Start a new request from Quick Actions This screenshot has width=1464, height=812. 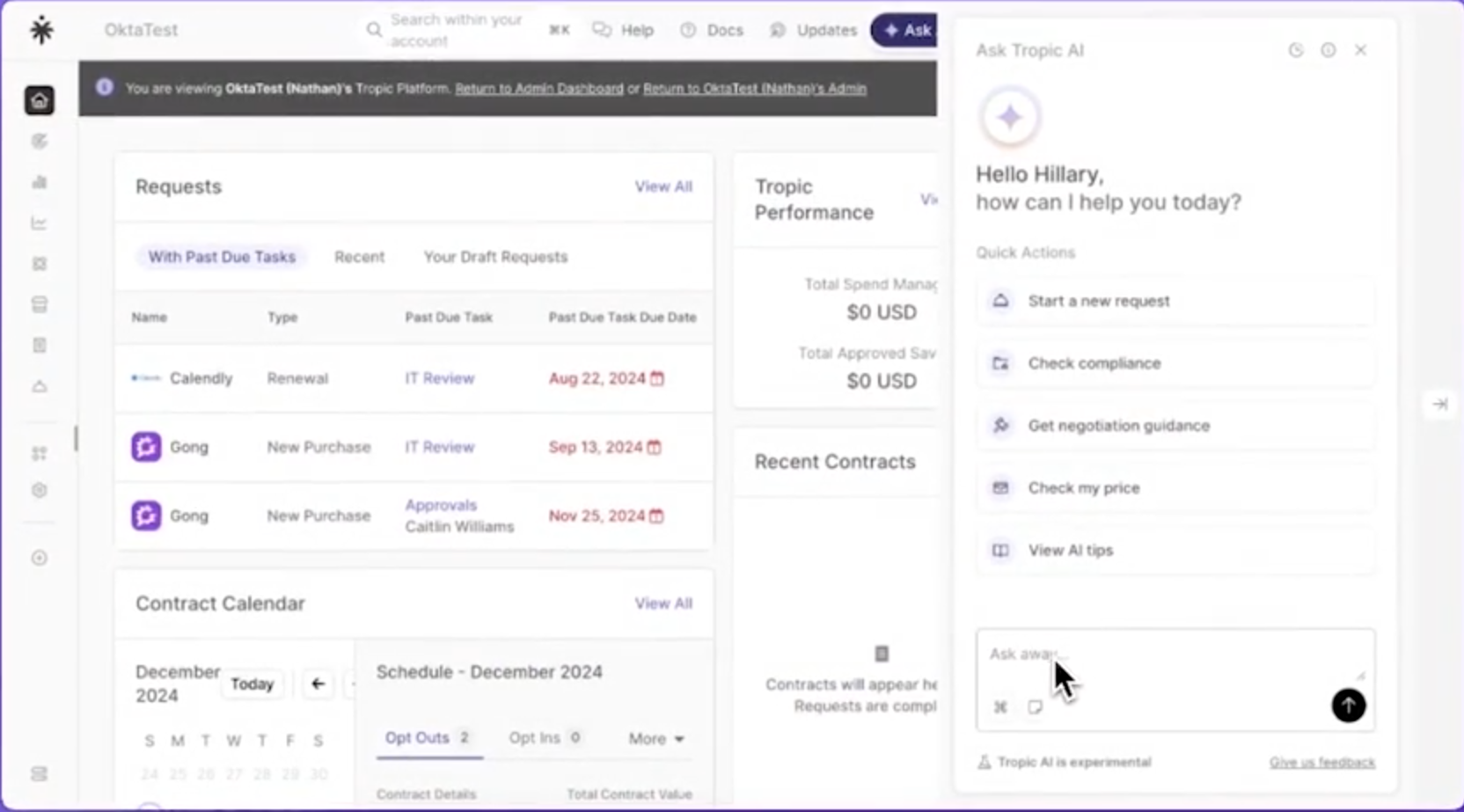pyautogui.click(x=1099, y=301)
